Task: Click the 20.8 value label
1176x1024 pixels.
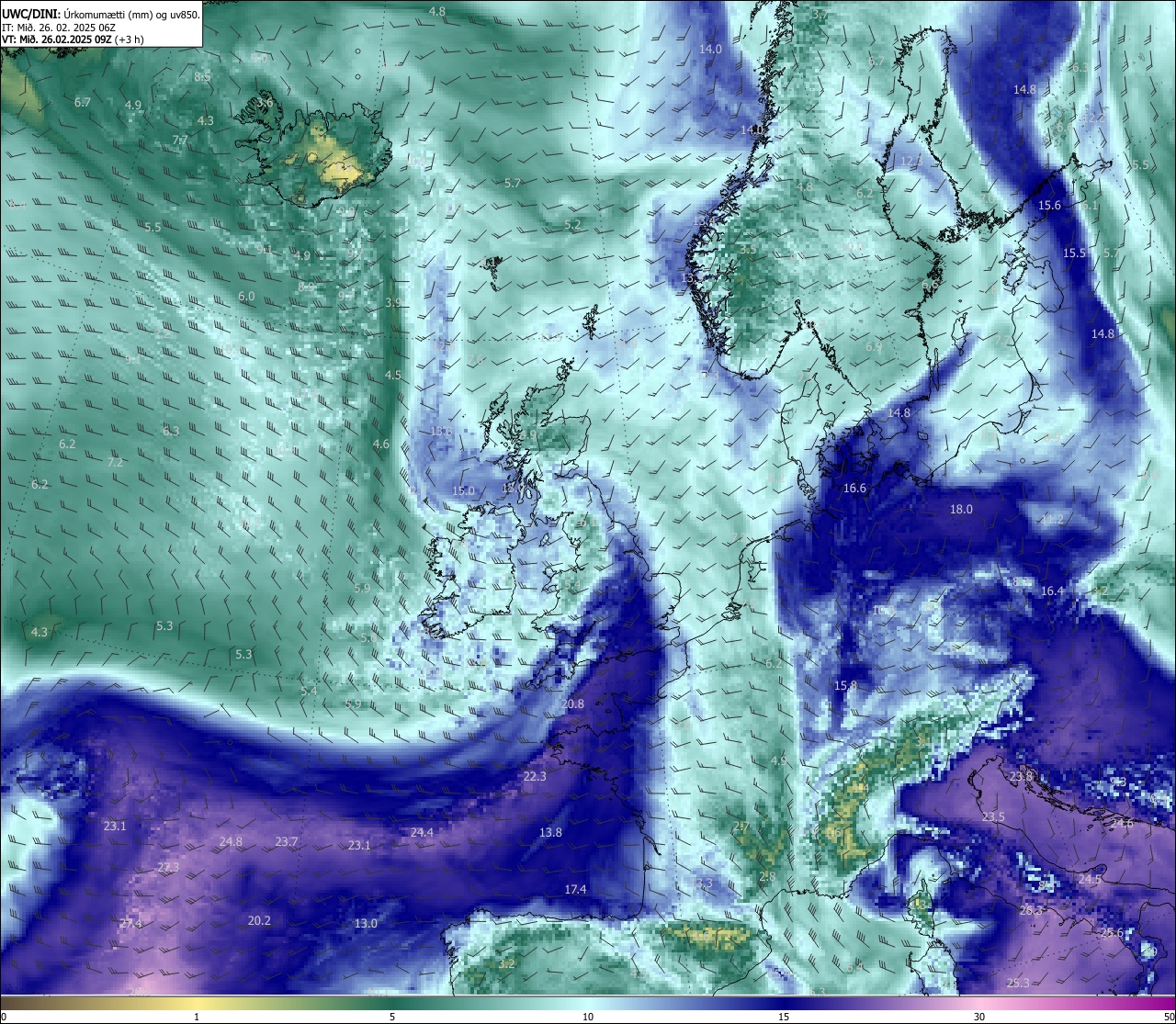Action: [x=571, y=703]
